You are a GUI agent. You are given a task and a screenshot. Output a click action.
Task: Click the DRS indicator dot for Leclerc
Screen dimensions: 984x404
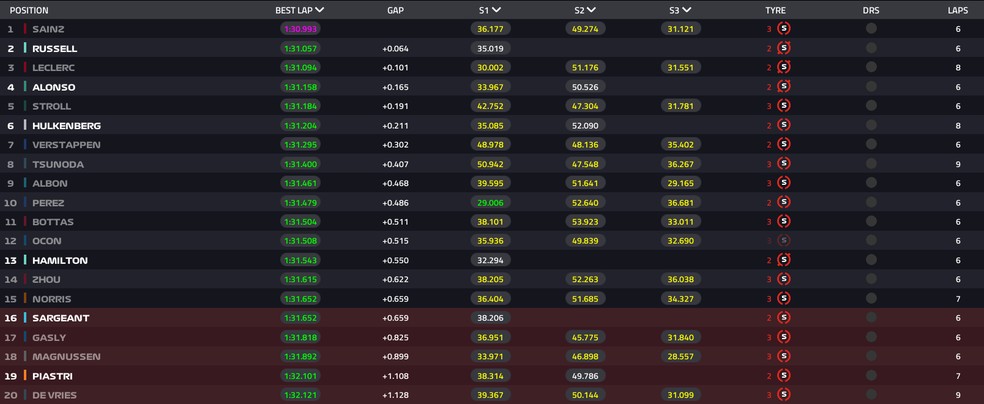point(871,67)
